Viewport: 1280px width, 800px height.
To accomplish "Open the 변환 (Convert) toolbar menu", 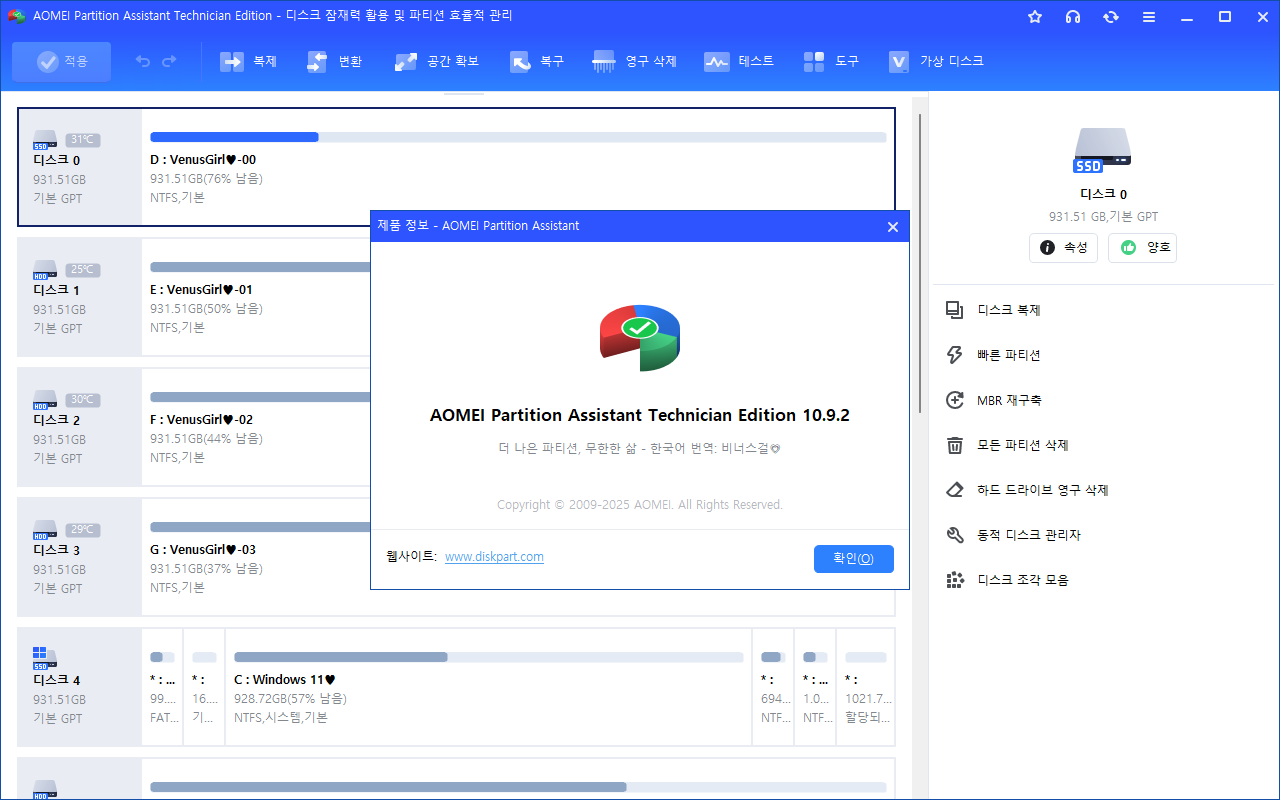I will [334, 62].
